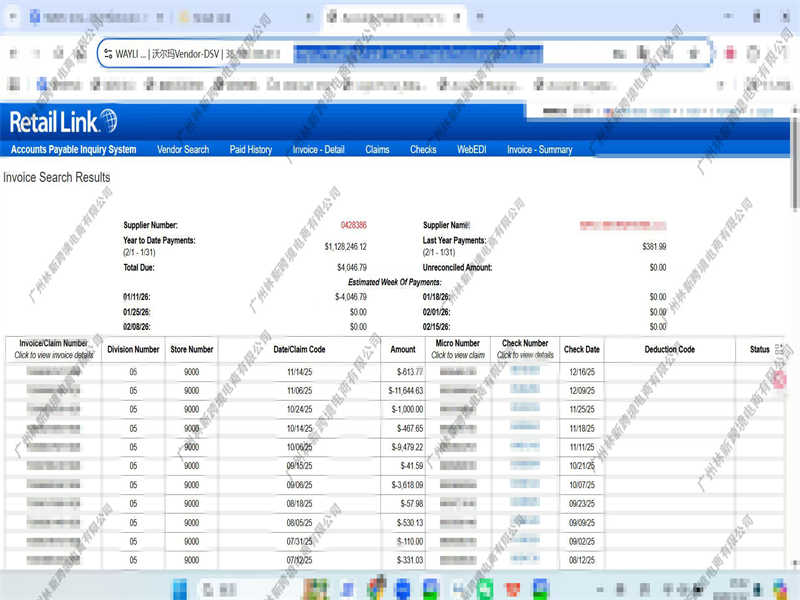Screen dimensions: 800x600
Task: Open invoice number in the 10/06/25 row
Action: click(x=54, y=447)
